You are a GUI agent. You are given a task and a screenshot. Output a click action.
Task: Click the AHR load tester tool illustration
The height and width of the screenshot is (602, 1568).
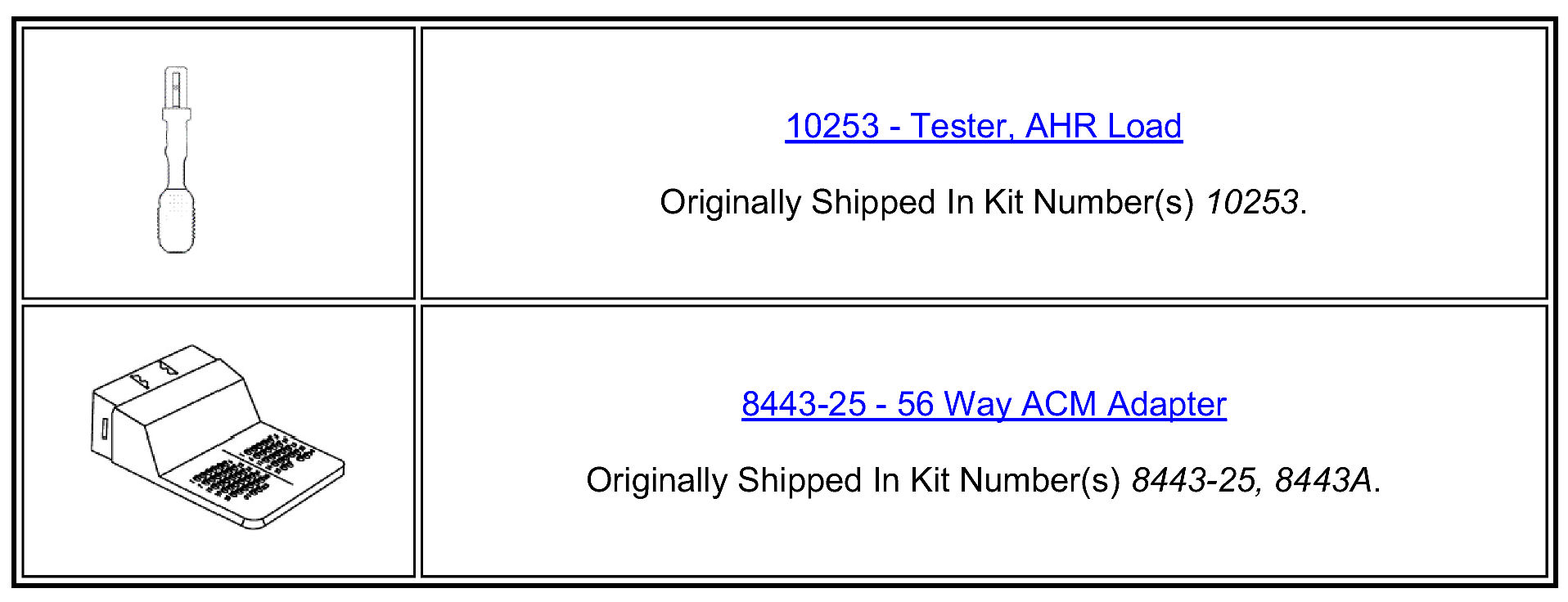(x=176, y=160)
